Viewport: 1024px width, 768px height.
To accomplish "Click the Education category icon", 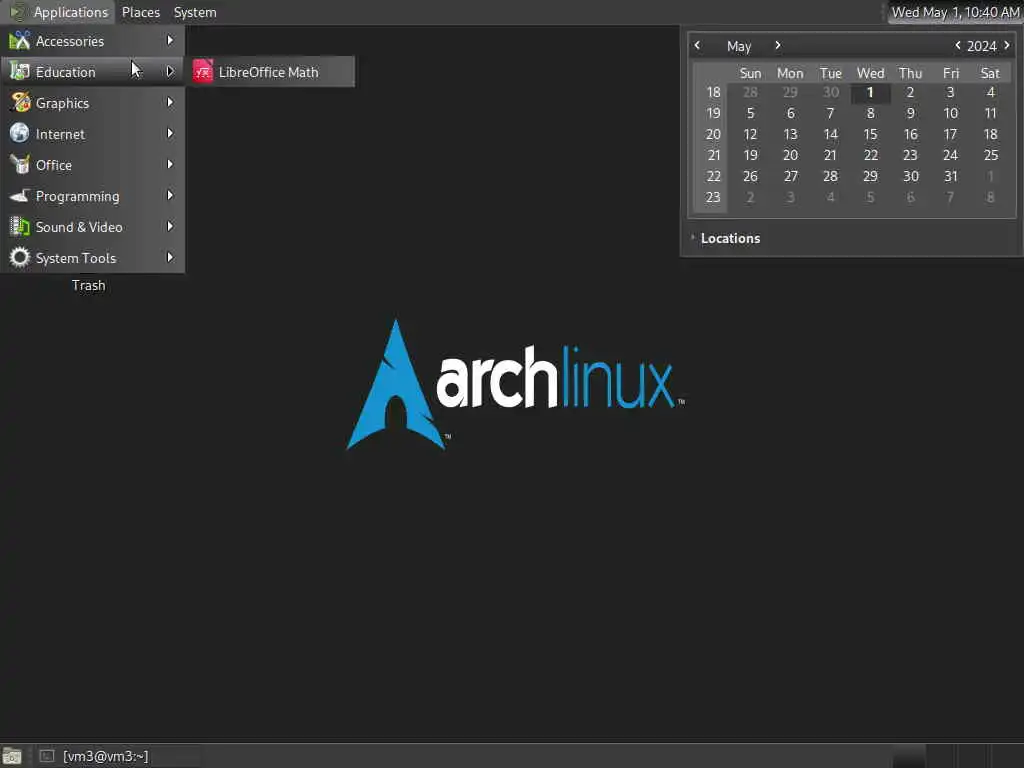I will coord(20,72).
